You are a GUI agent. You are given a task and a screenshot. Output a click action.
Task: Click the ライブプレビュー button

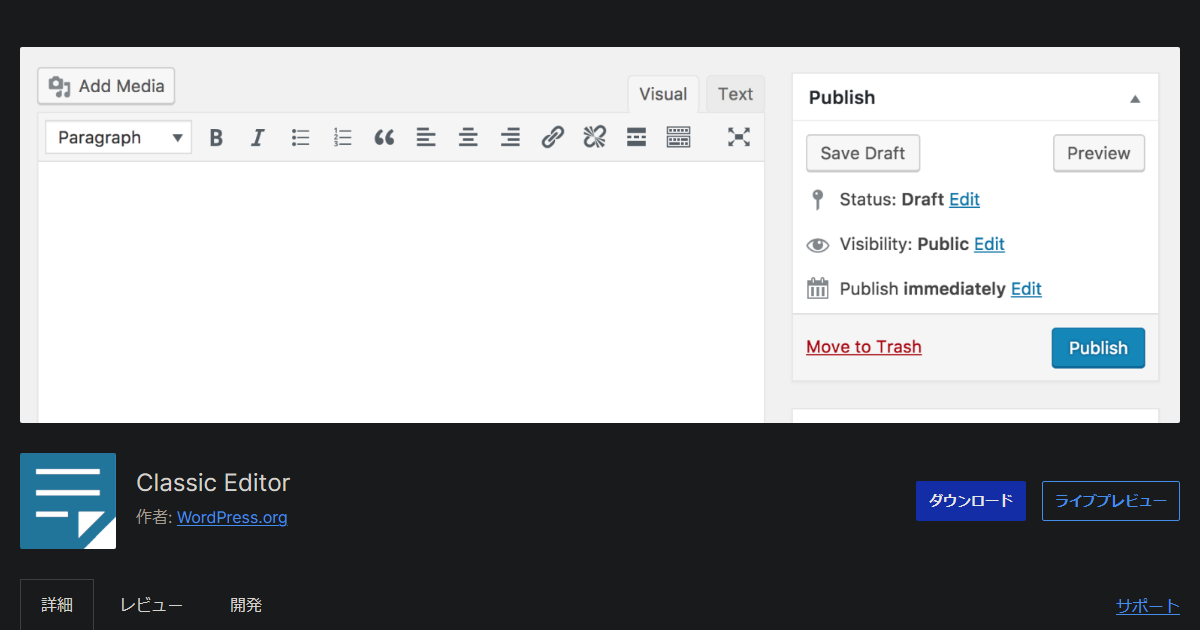[x=1111, y=501]
